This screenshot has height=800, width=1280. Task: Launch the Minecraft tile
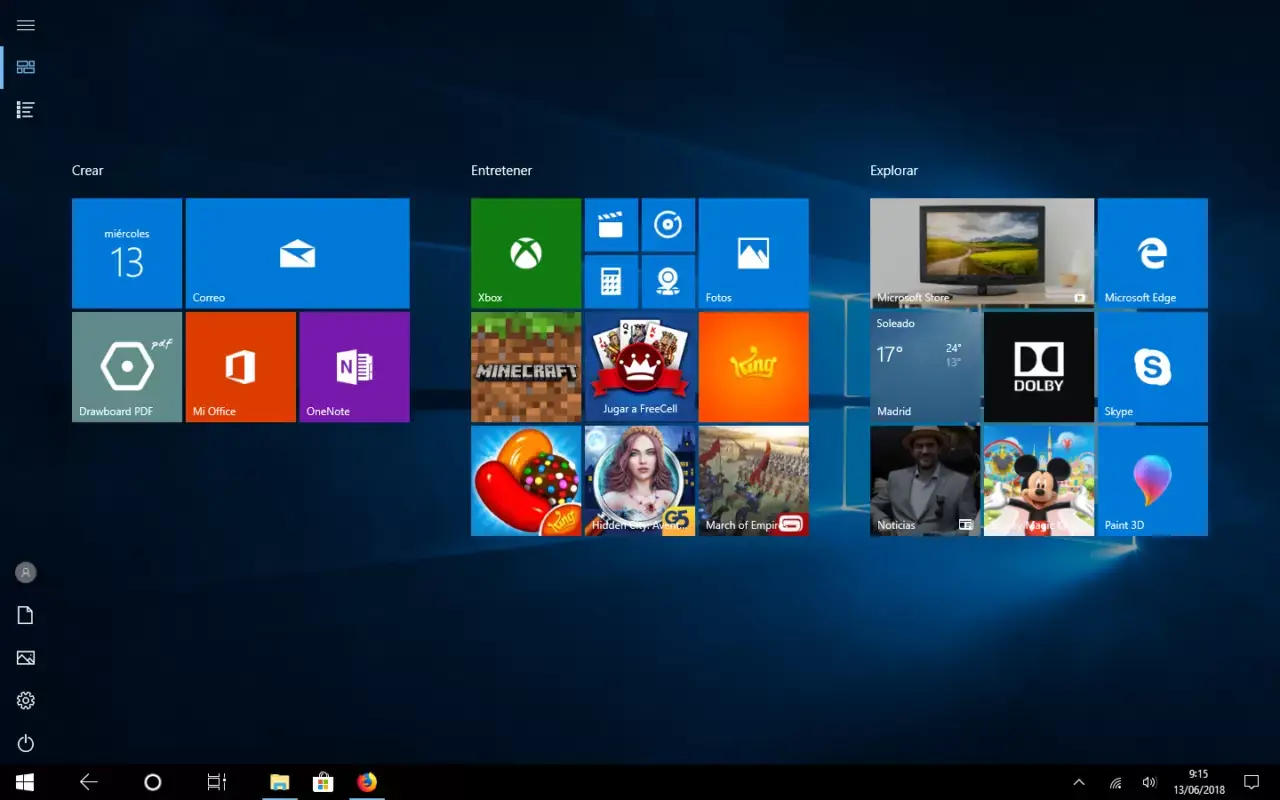[x=526, y=367]
